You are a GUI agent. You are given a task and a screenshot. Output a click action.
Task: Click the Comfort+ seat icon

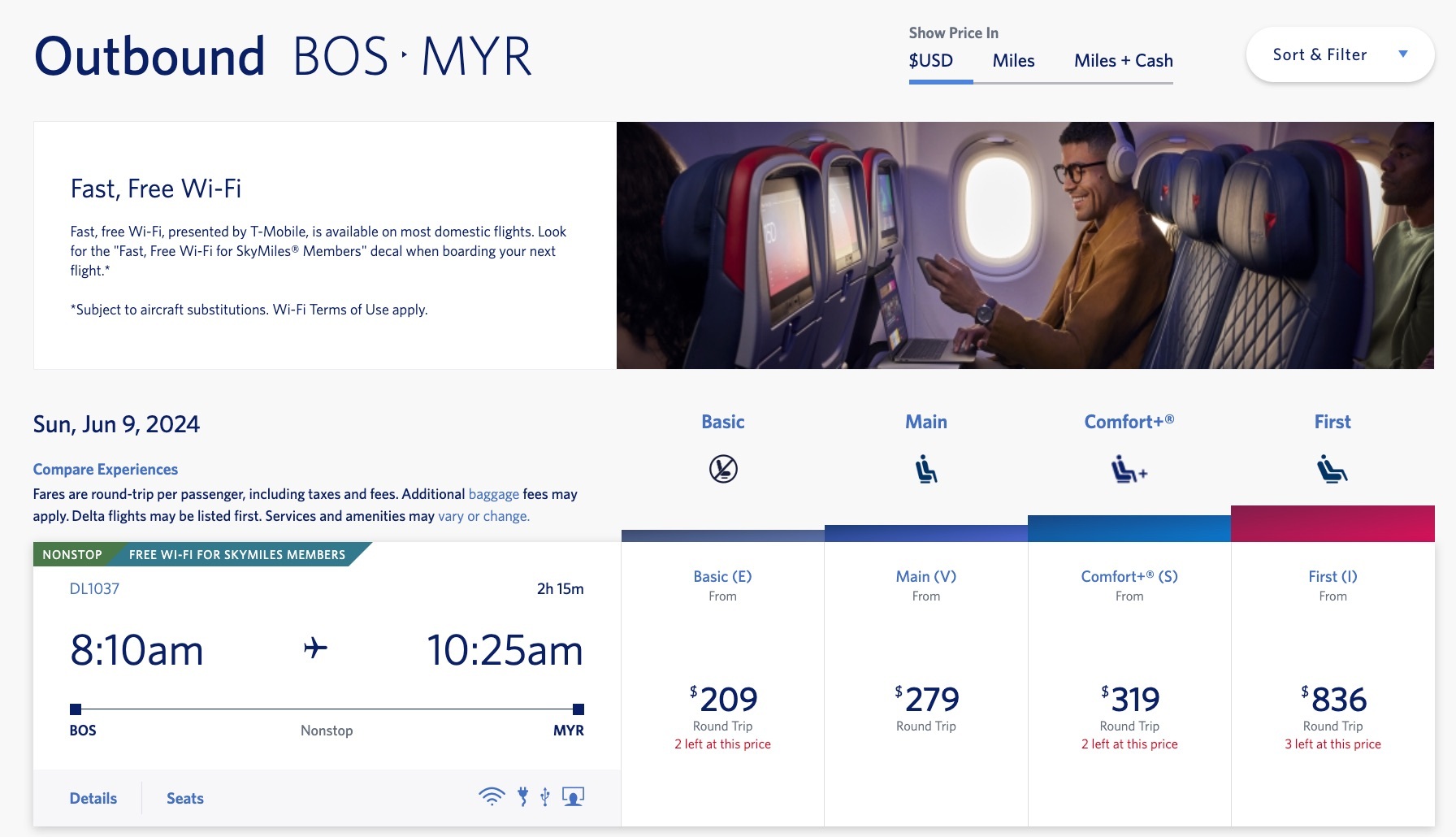pos(1129,469)
